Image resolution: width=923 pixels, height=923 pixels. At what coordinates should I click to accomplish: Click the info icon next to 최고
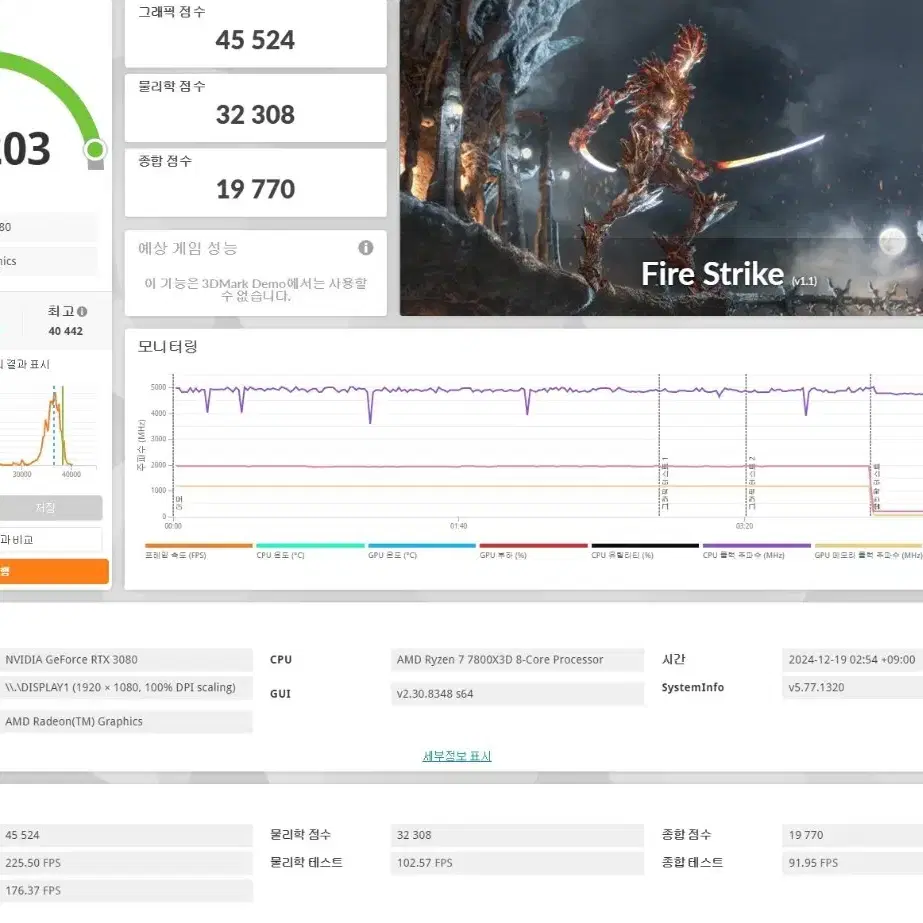coord(82,311)
